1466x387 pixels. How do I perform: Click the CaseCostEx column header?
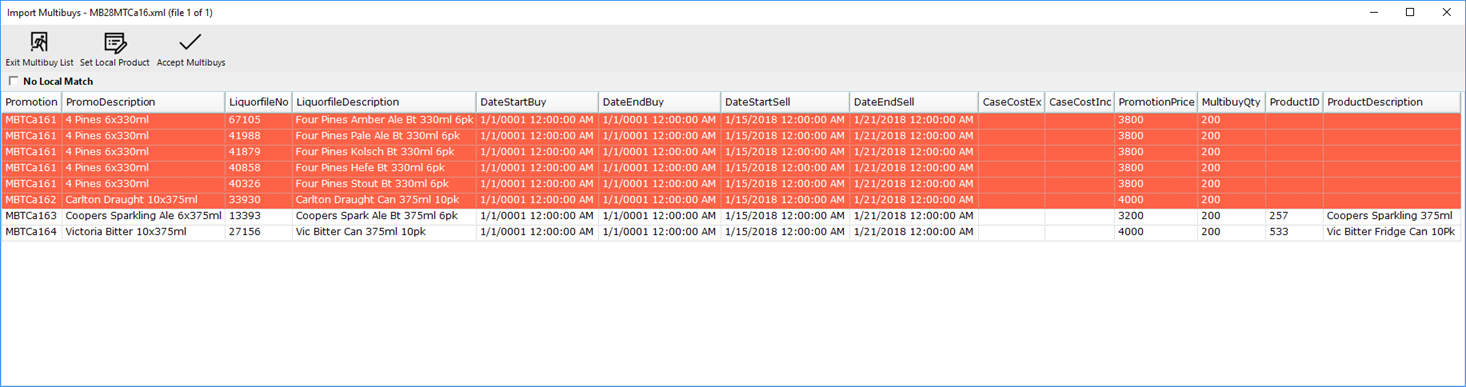pos(1012,102)
